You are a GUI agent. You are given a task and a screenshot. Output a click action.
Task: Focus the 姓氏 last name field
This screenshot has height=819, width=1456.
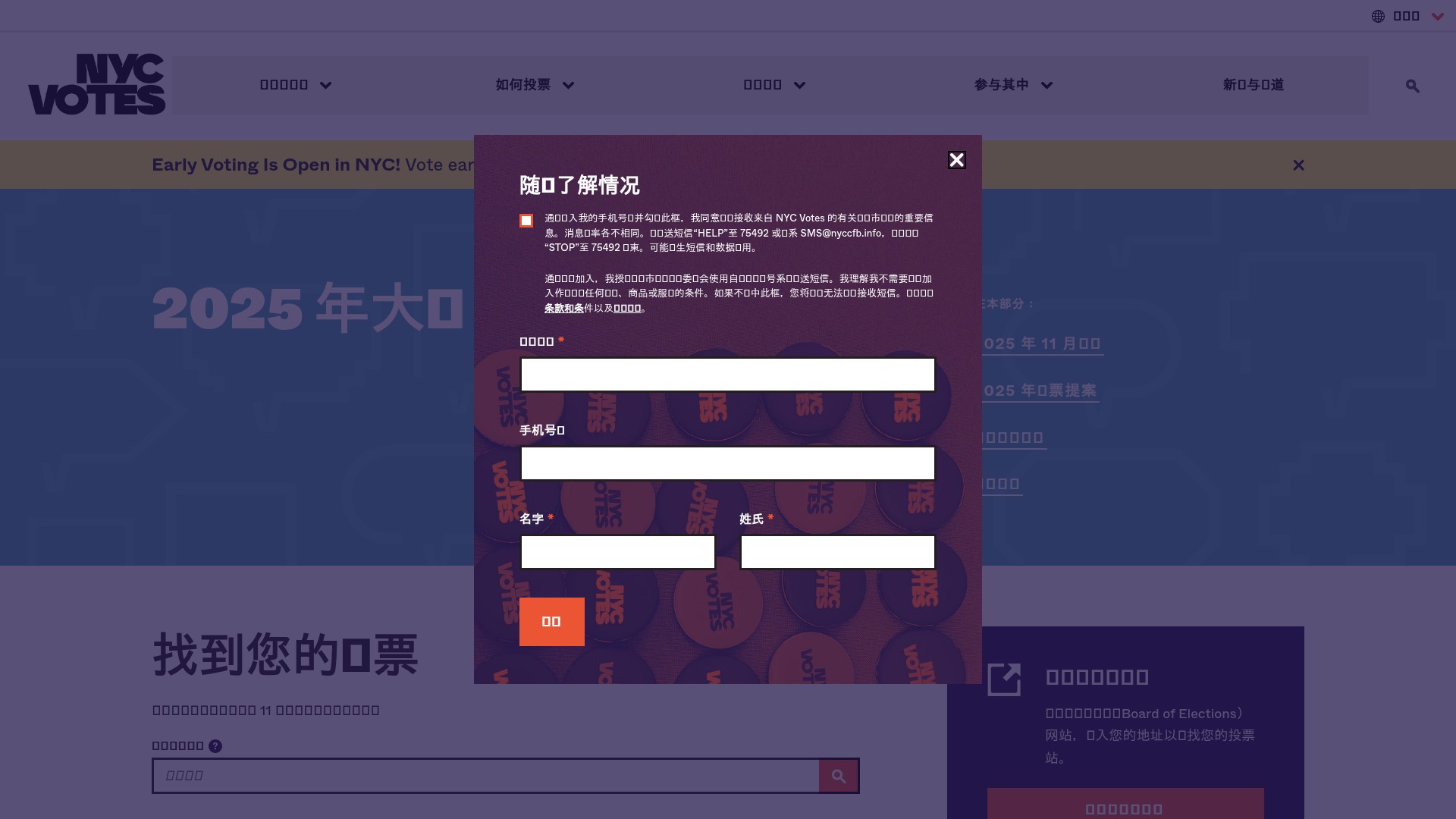tap(838, 552)
